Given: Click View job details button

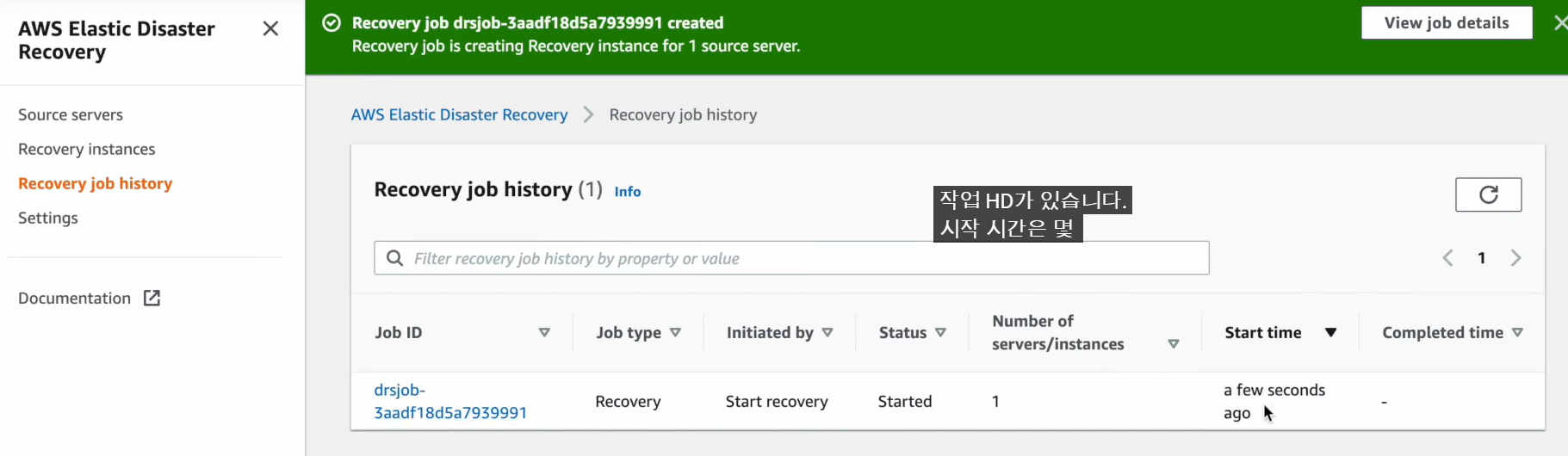Looking at the screenshot, I should tap(1447, 23).
